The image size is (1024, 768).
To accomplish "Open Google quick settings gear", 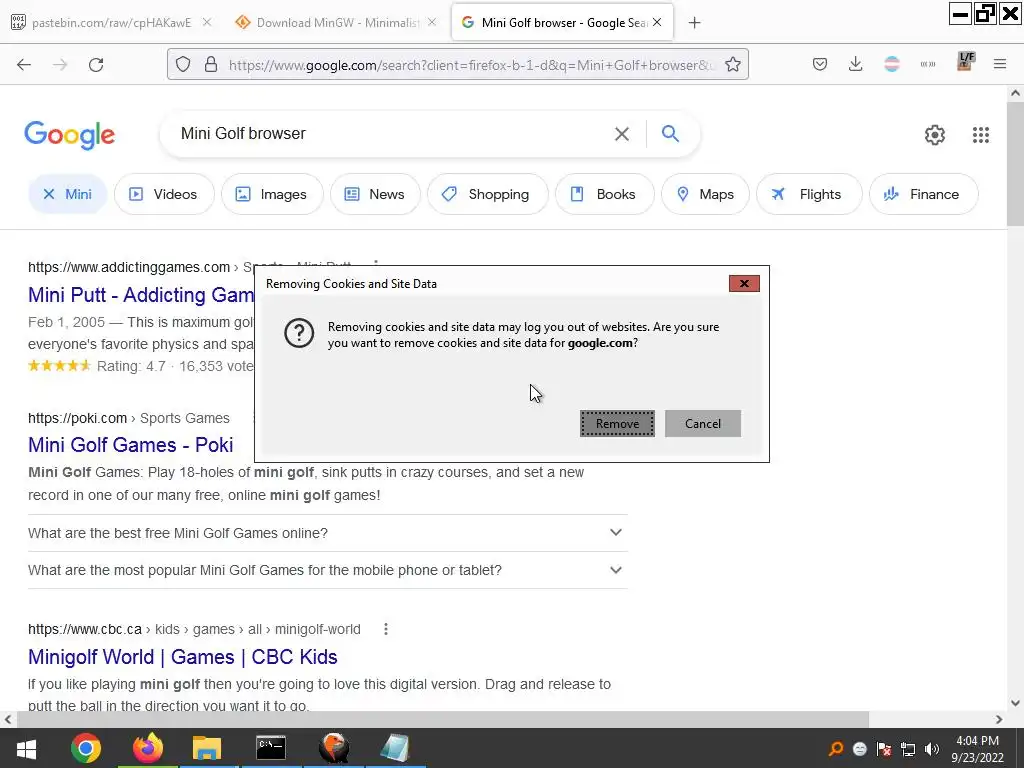I will pos(935,135).
